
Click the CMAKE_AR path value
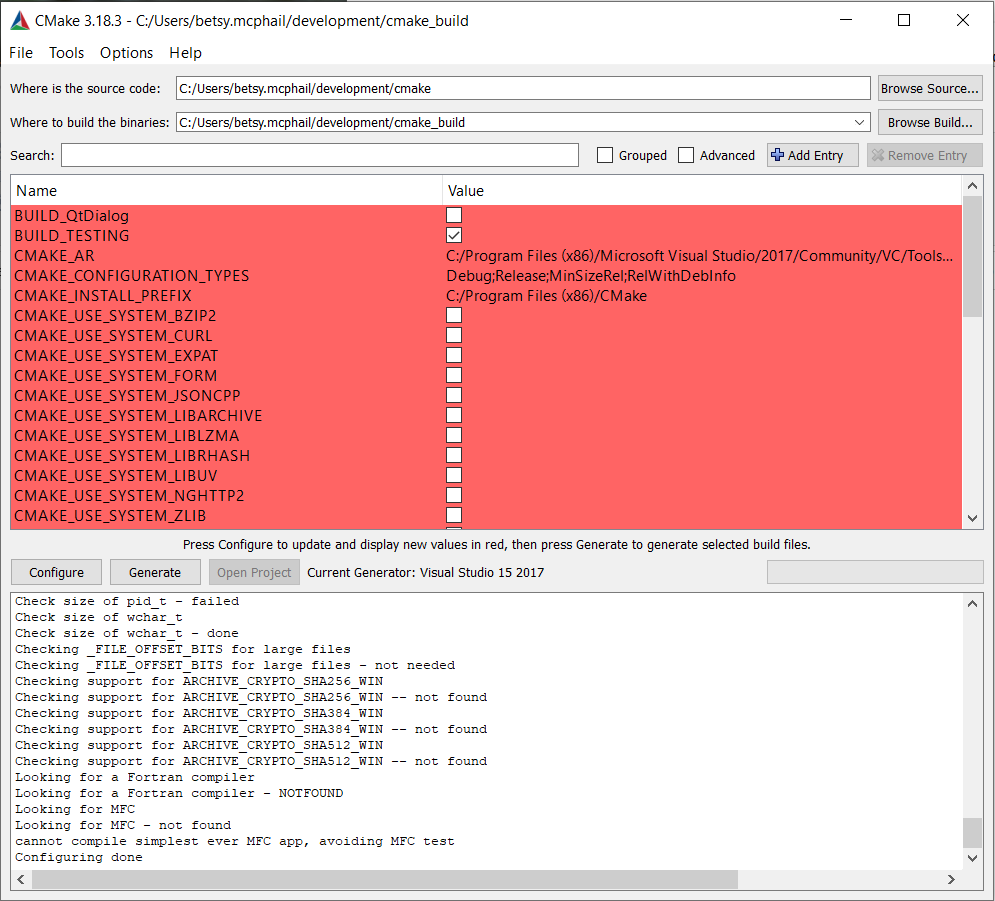click(700, 256)
